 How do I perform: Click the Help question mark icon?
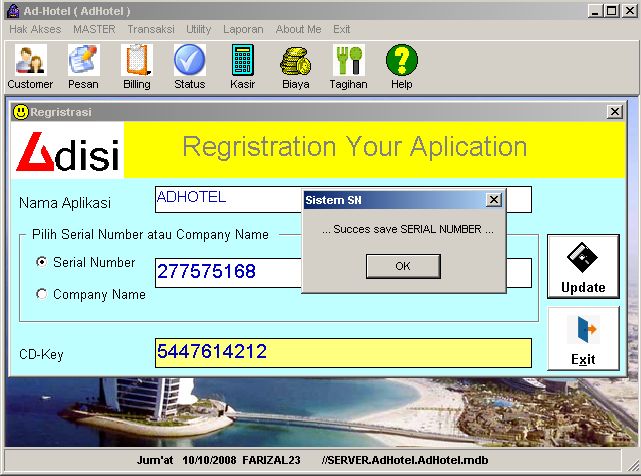pos(401,61)
